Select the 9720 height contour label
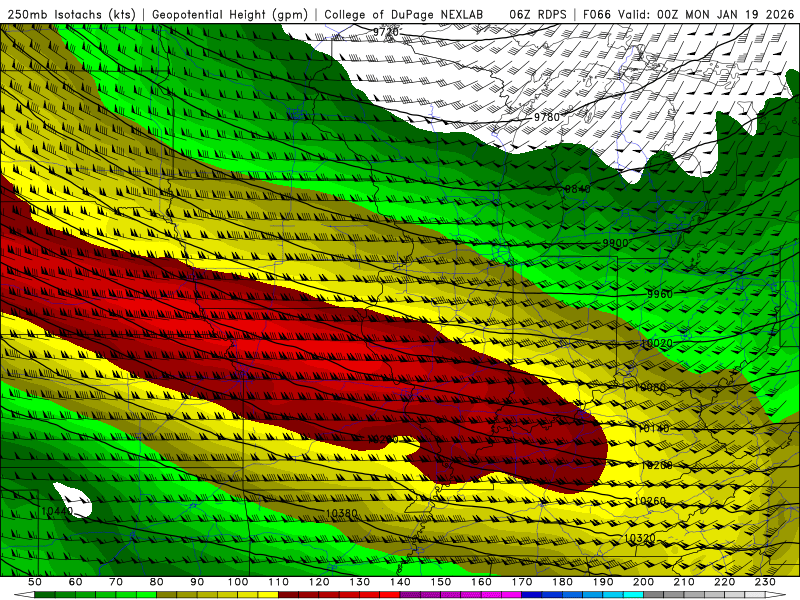The image size is (800, 600). click(386, 32)
